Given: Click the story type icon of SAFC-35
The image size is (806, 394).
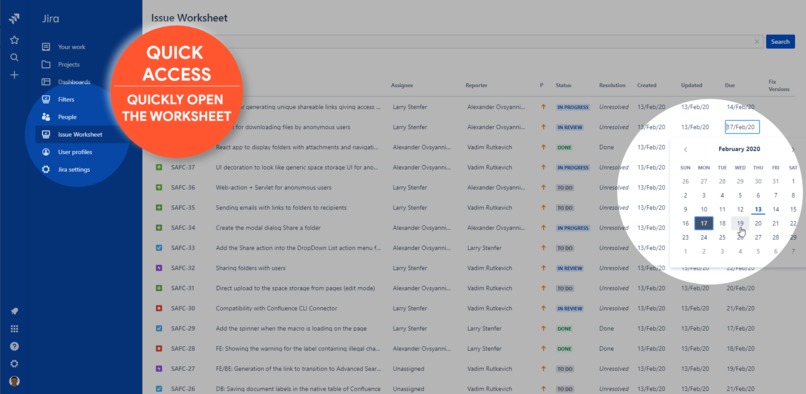Looking at the screenshot, I should click(x=159, y=208).
